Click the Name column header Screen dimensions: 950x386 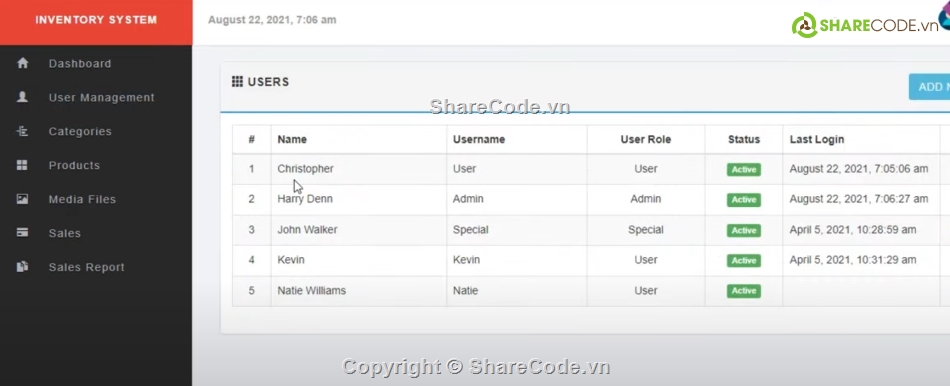pyautogui.click(x=292, y=139)
